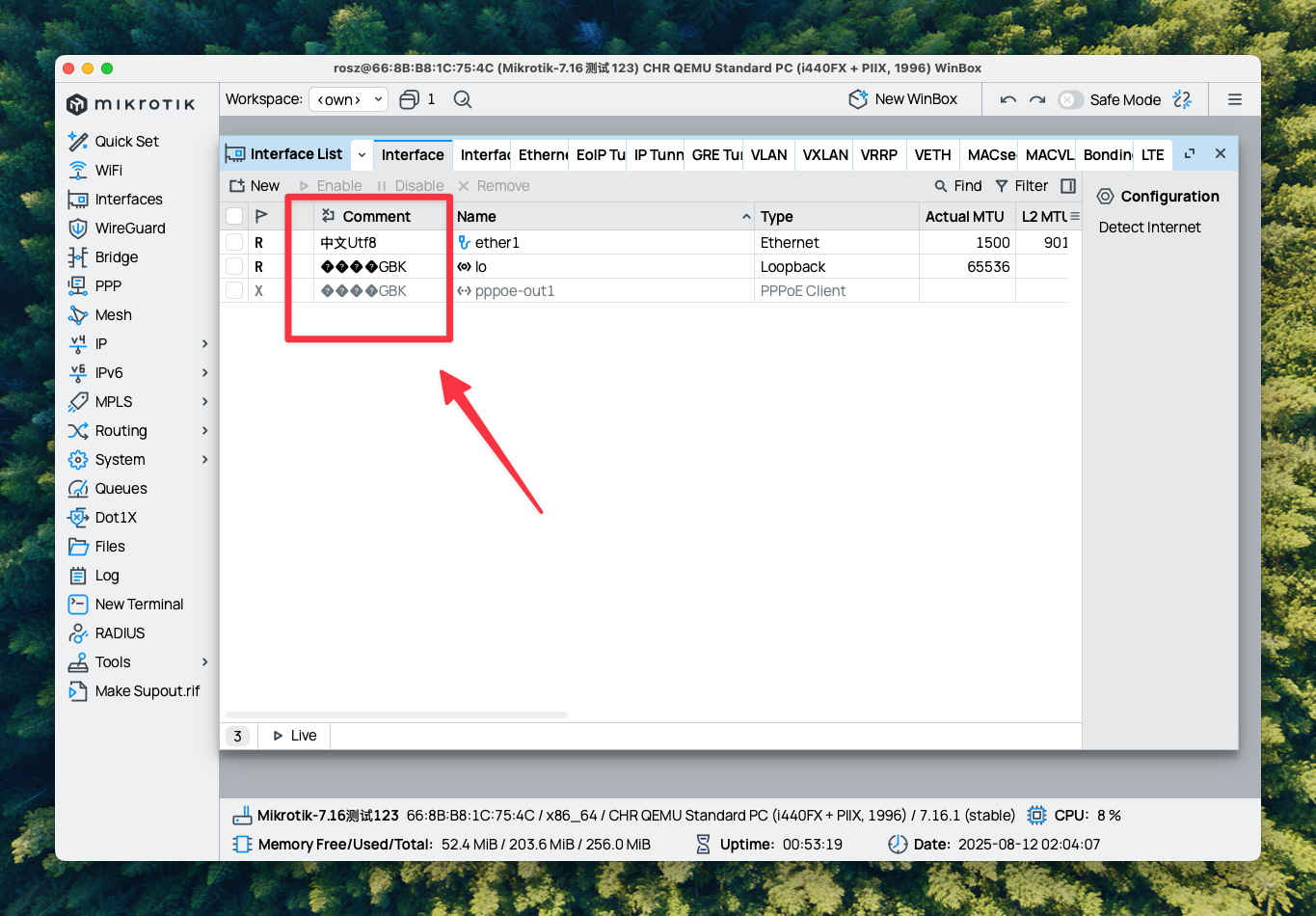Image resolution: width=1316 pixels, height=916 pixels.
Task: Click the redo arrow in toolbar
Action: 1037,99
